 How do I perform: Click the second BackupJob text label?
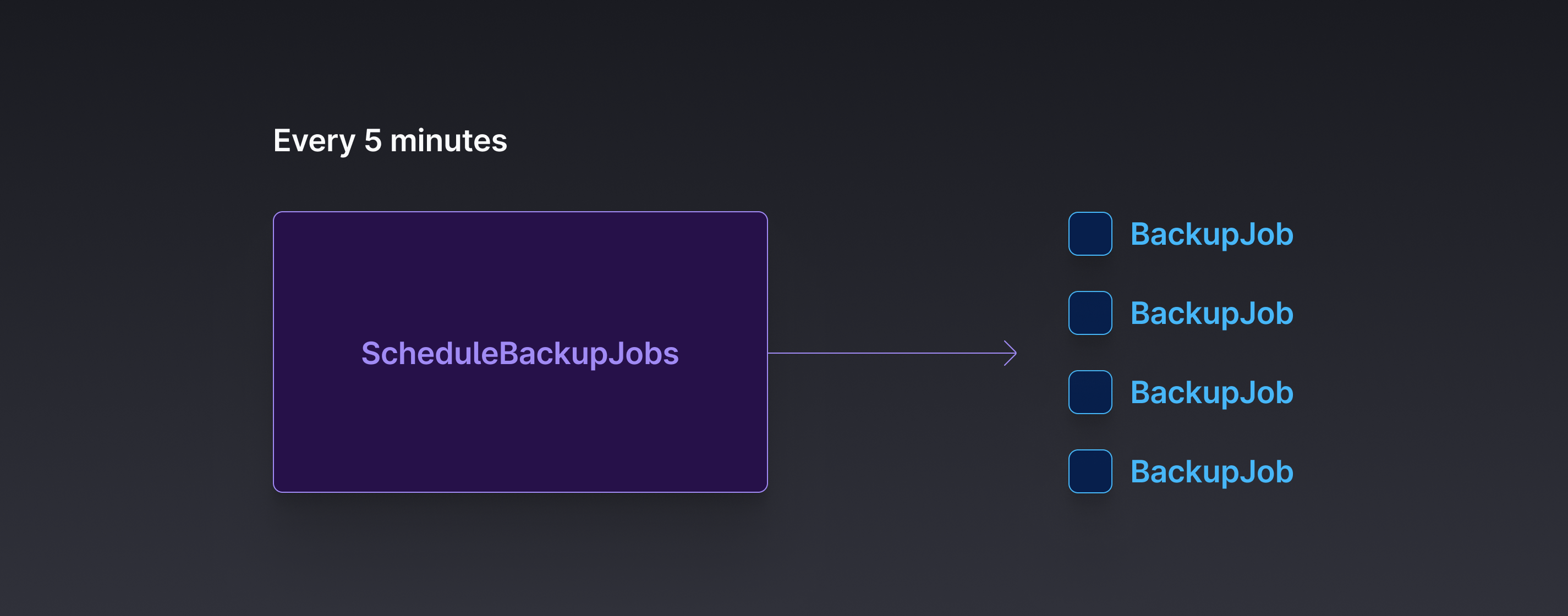[1211, 313]
